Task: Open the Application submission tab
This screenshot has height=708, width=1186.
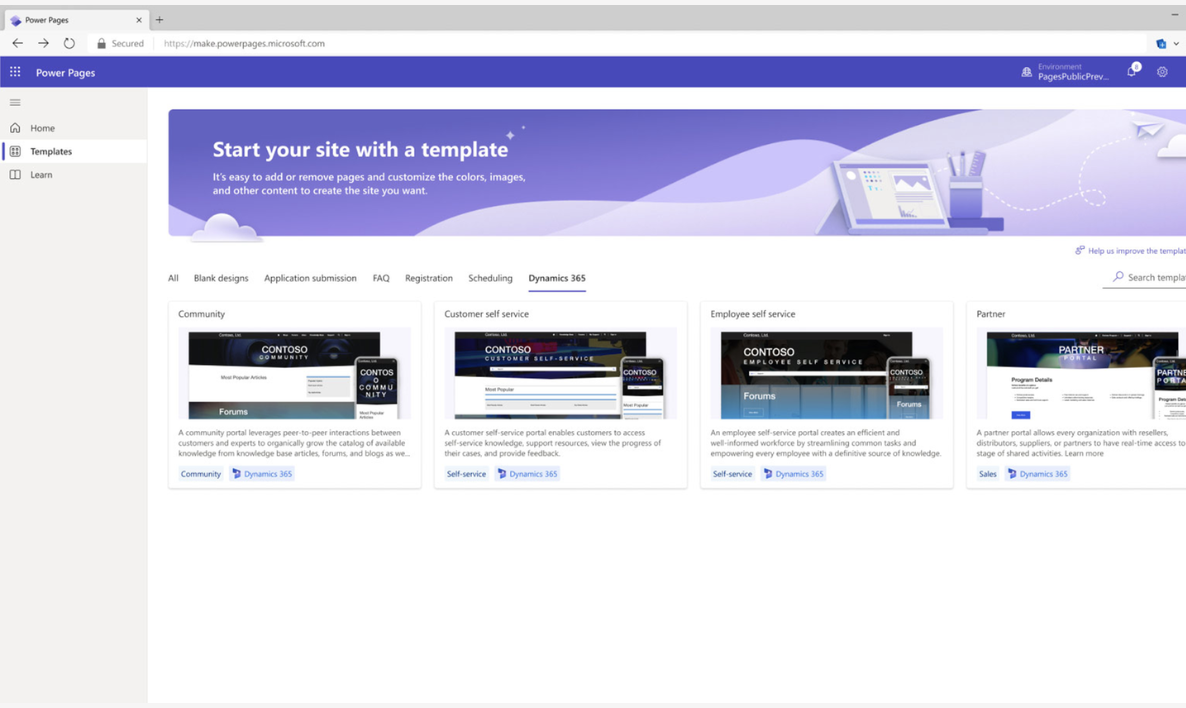Action: [x=310, y=278]
